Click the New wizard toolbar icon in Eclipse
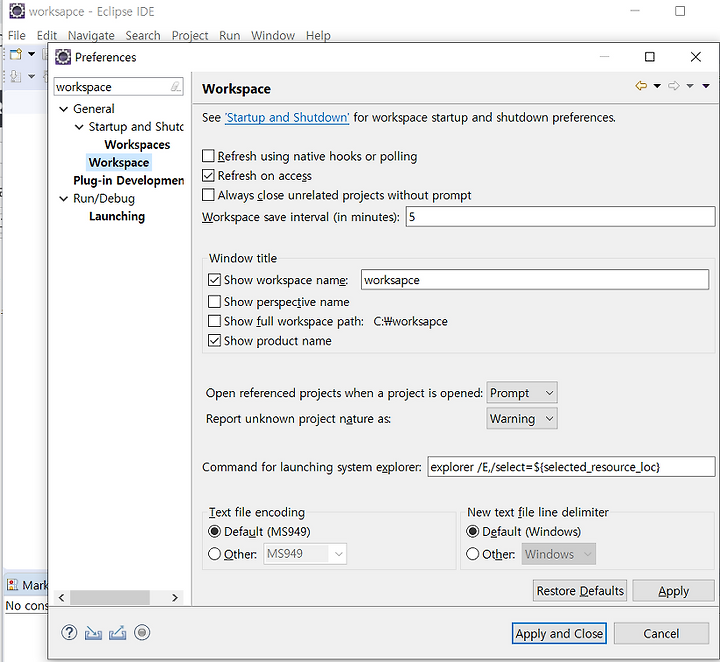 click(16, 54)
